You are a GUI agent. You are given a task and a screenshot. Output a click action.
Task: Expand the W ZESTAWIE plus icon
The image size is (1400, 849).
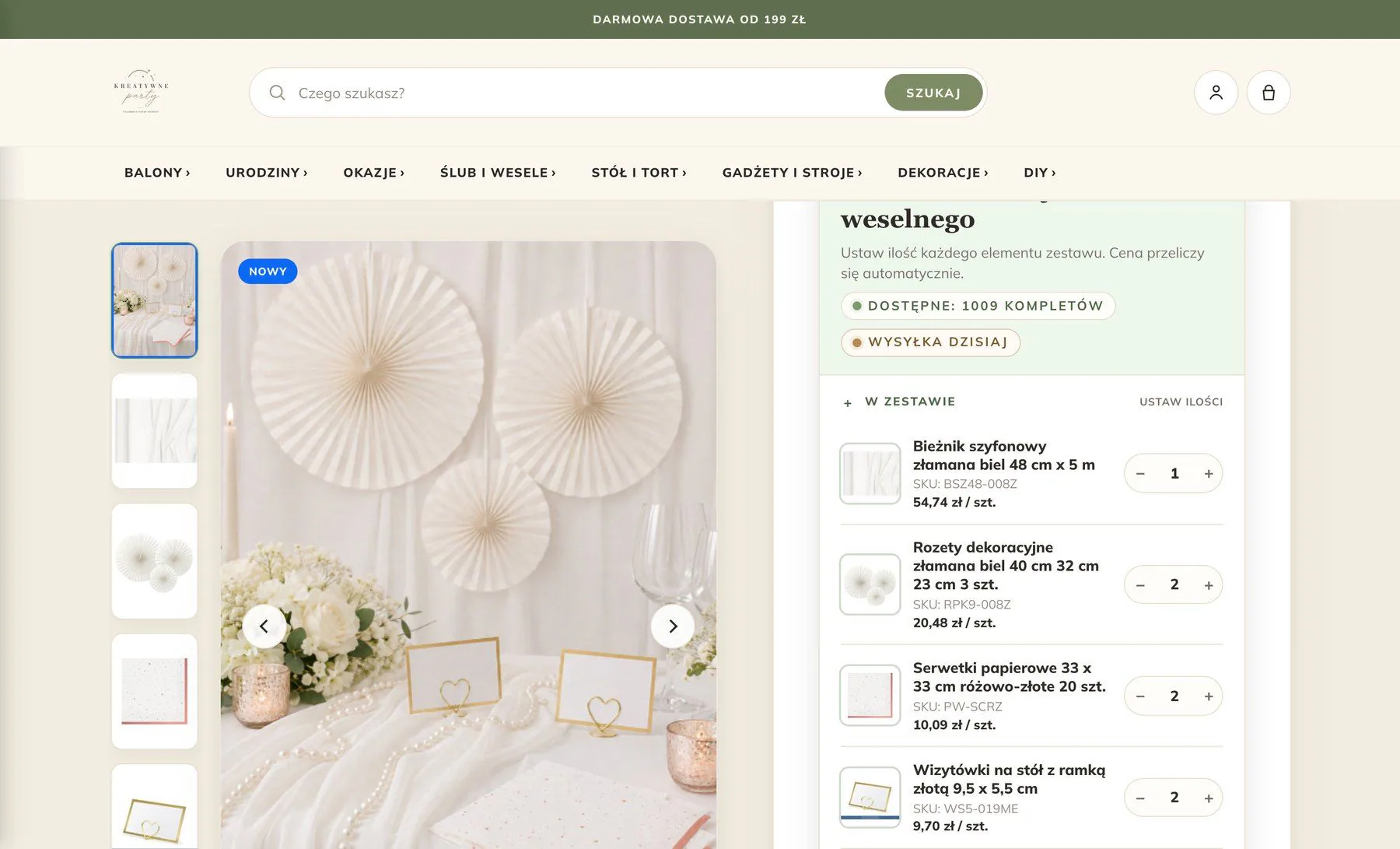pos(848,402)
